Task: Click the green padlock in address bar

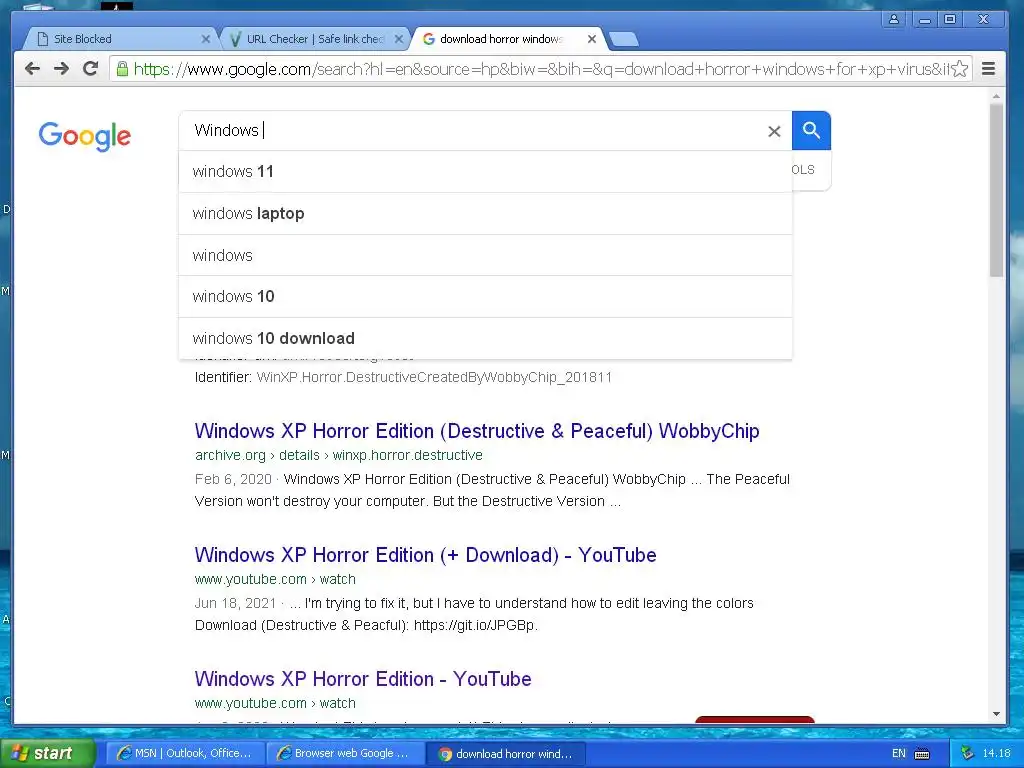Action: click(x=122, y=69)
